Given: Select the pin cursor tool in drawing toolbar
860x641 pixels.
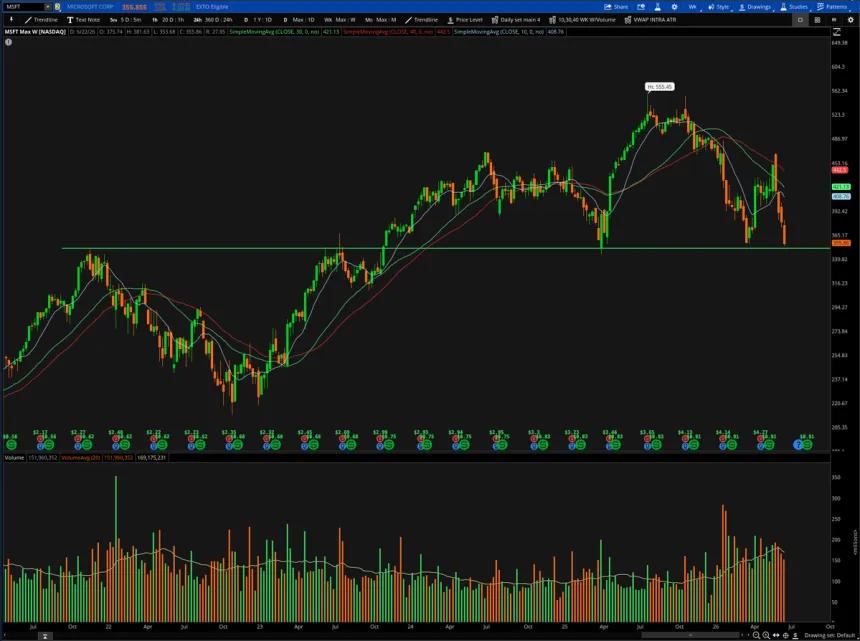Looking at the screenshot, I should pyautogui.click(x=11, y=20).
